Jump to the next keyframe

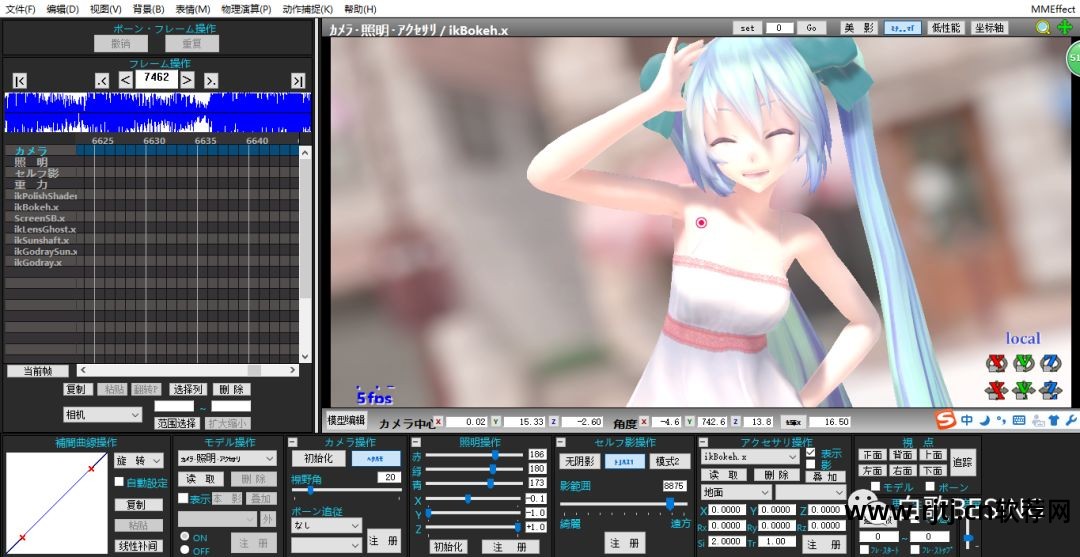coord(211,81)
